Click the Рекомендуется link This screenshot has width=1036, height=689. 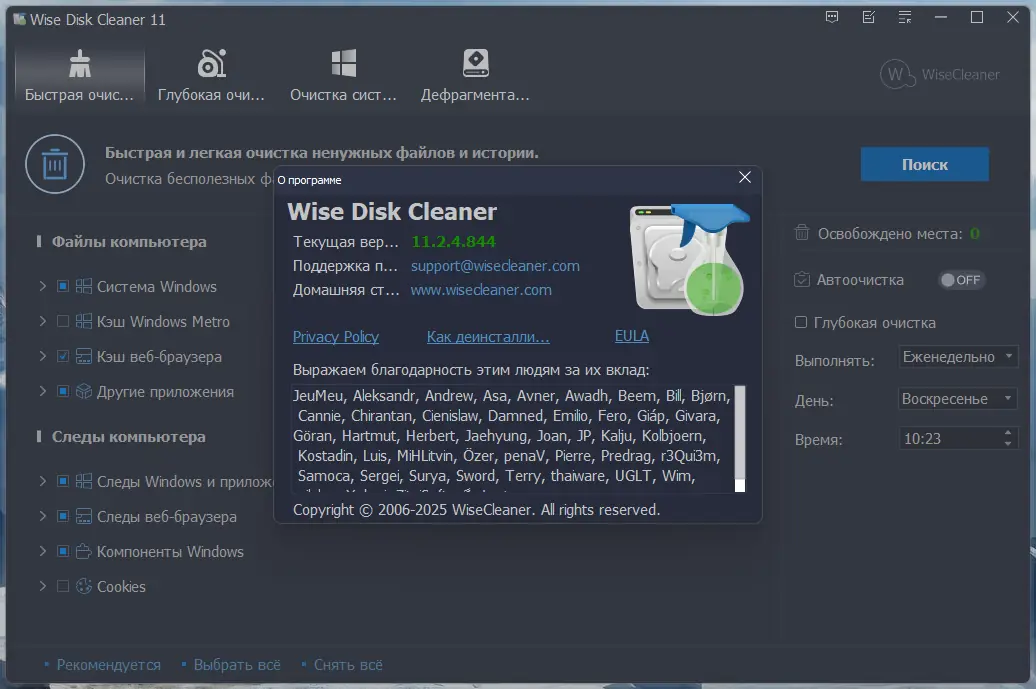pos(108,665)
